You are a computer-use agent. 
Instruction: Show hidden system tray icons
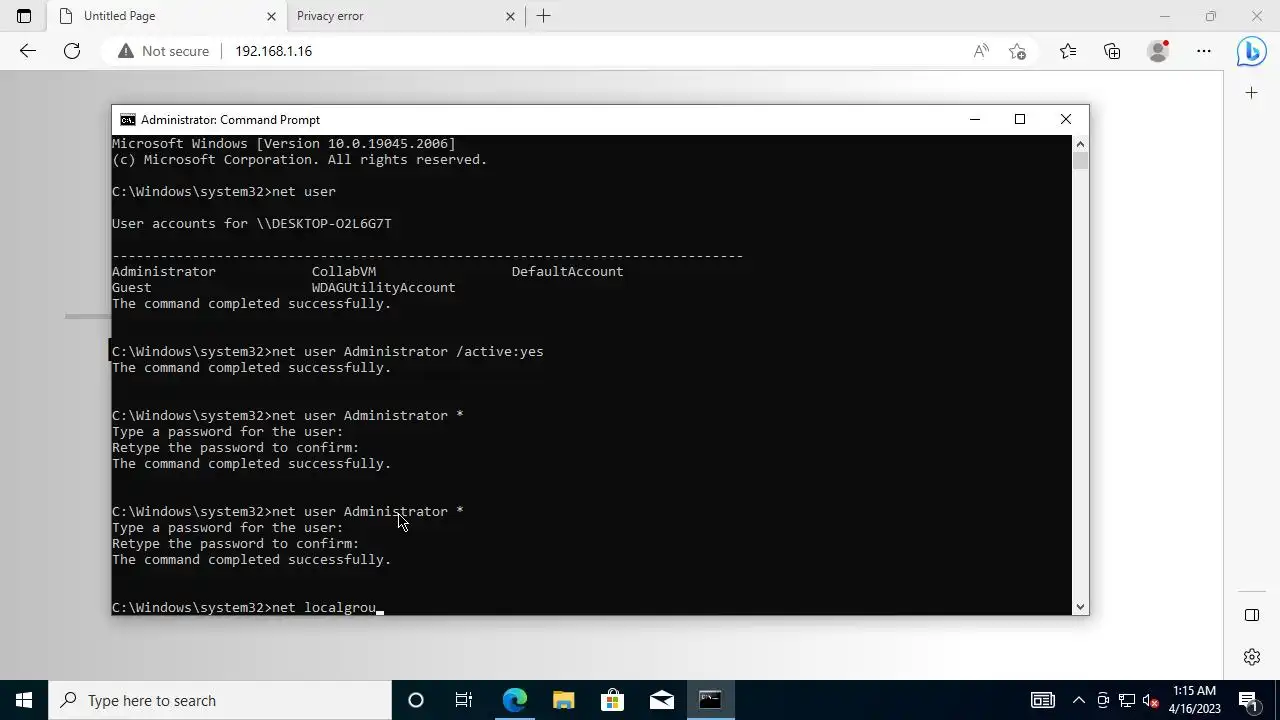[x=1078, y=700]
